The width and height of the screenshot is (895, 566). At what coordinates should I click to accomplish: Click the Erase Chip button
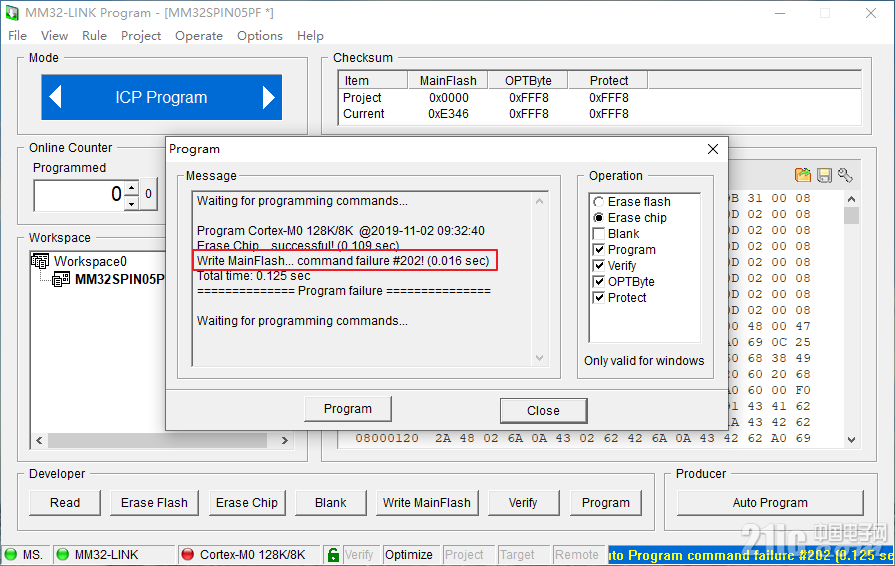[247, 503]
